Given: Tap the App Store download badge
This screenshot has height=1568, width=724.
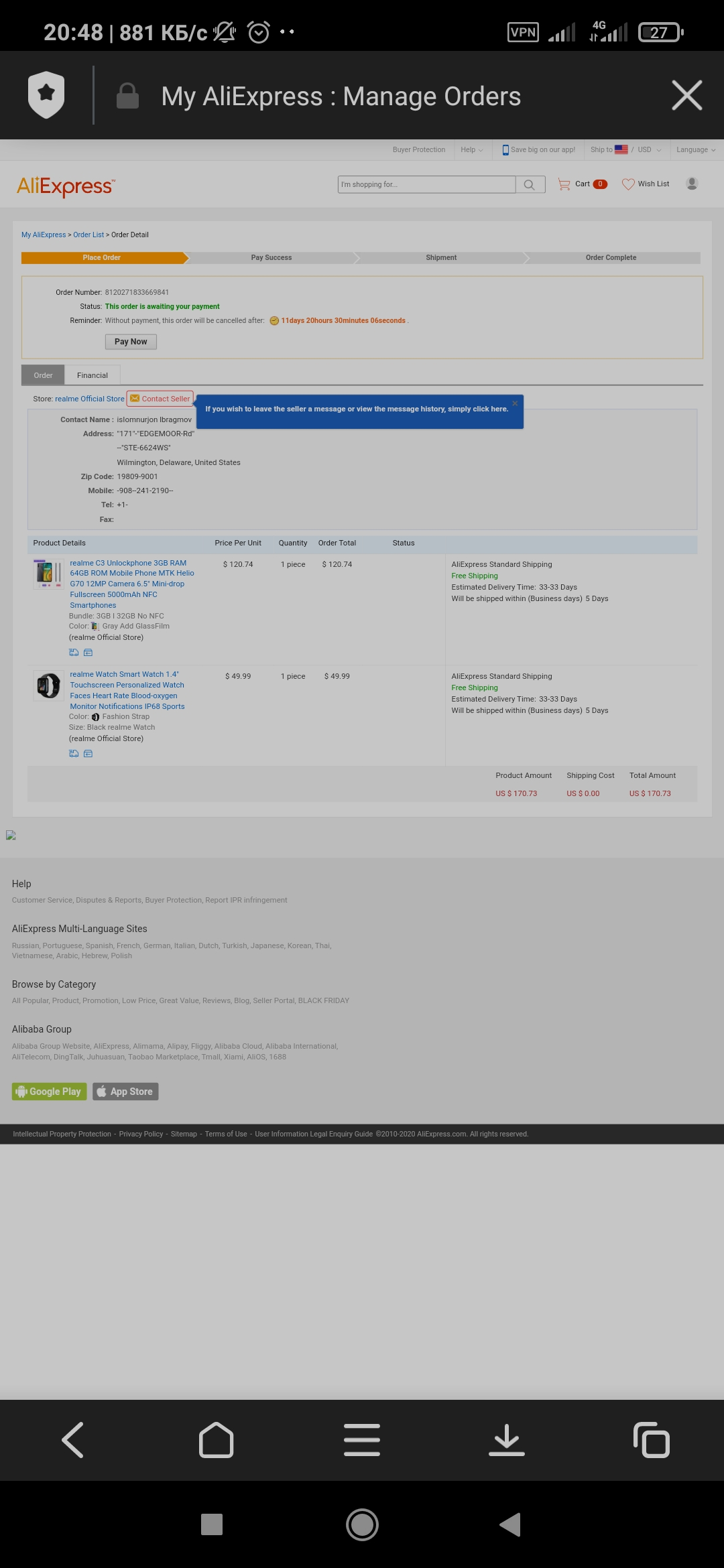Looking at the screenshot, I should coord(125,1092).
